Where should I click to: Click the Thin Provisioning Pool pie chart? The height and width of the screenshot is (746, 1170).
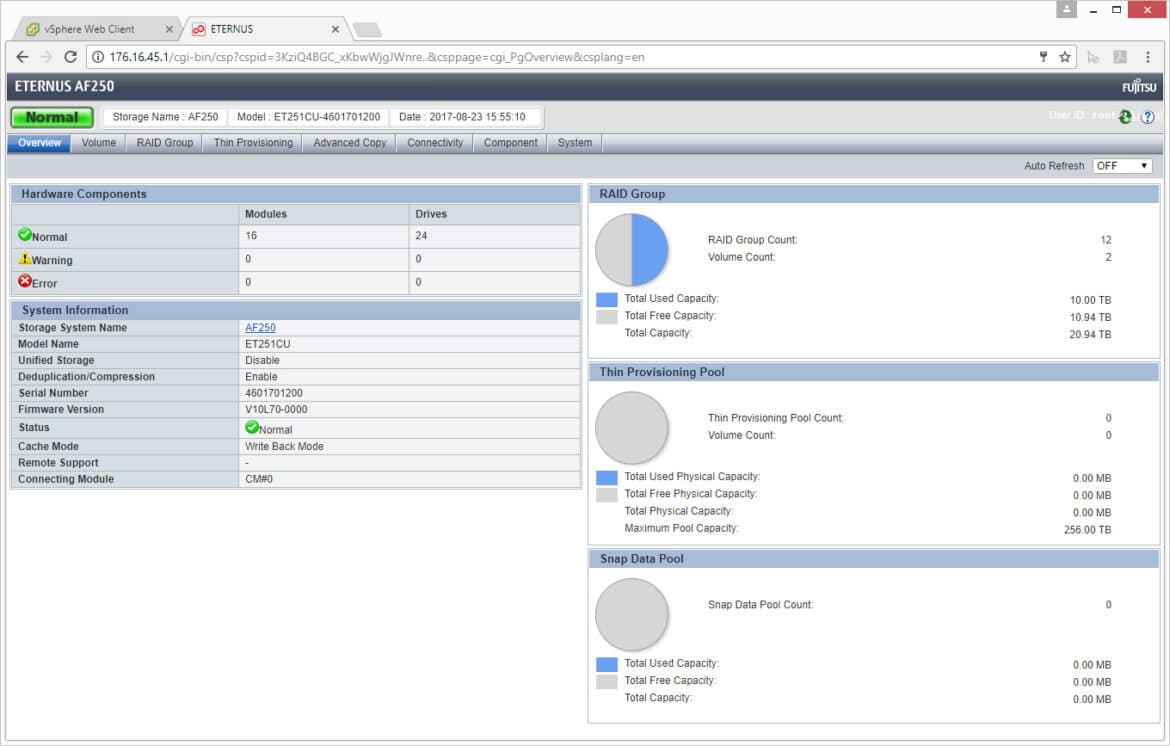[631, 428]
